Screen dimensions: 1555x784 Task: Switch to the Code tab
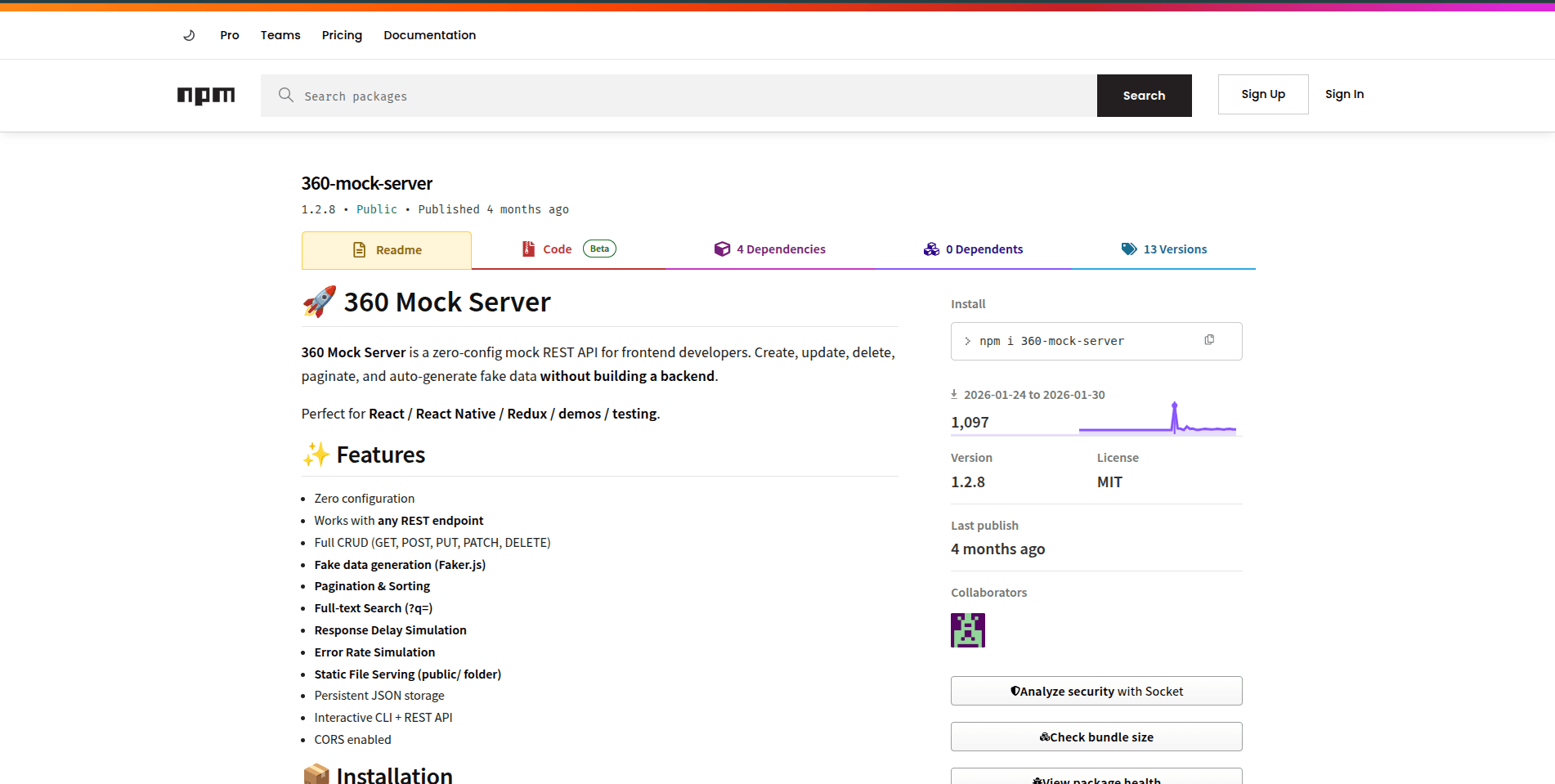point(568,249)
